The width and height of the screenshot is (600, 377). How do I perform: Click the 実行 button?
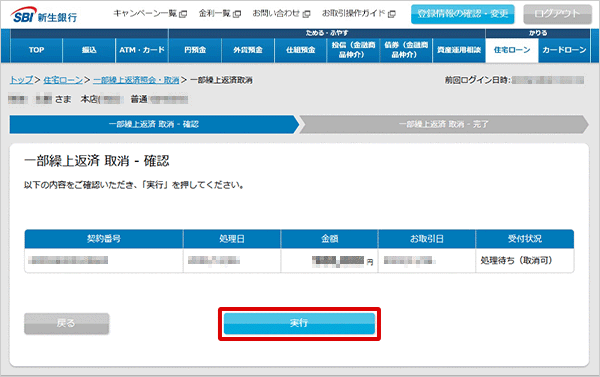coord(299,323)
